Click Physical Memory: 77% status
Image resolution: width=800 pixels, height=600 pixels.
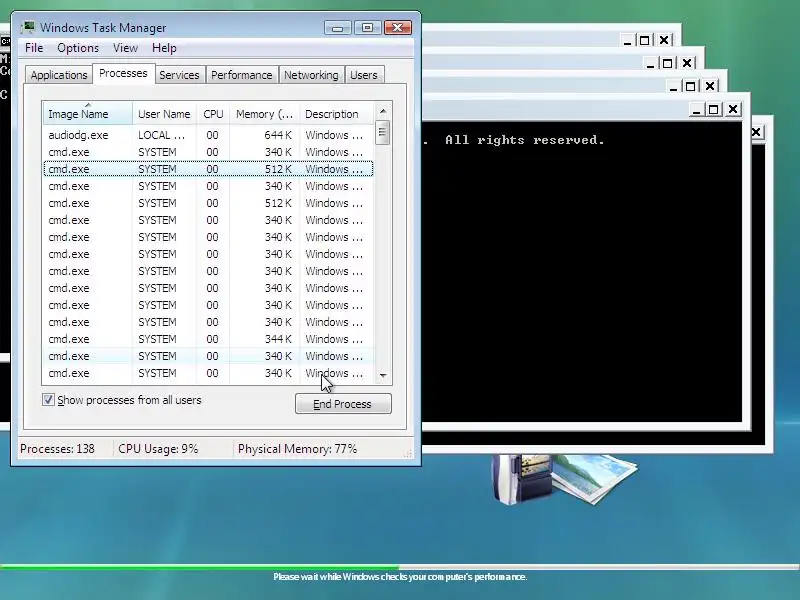pos(297,449)
